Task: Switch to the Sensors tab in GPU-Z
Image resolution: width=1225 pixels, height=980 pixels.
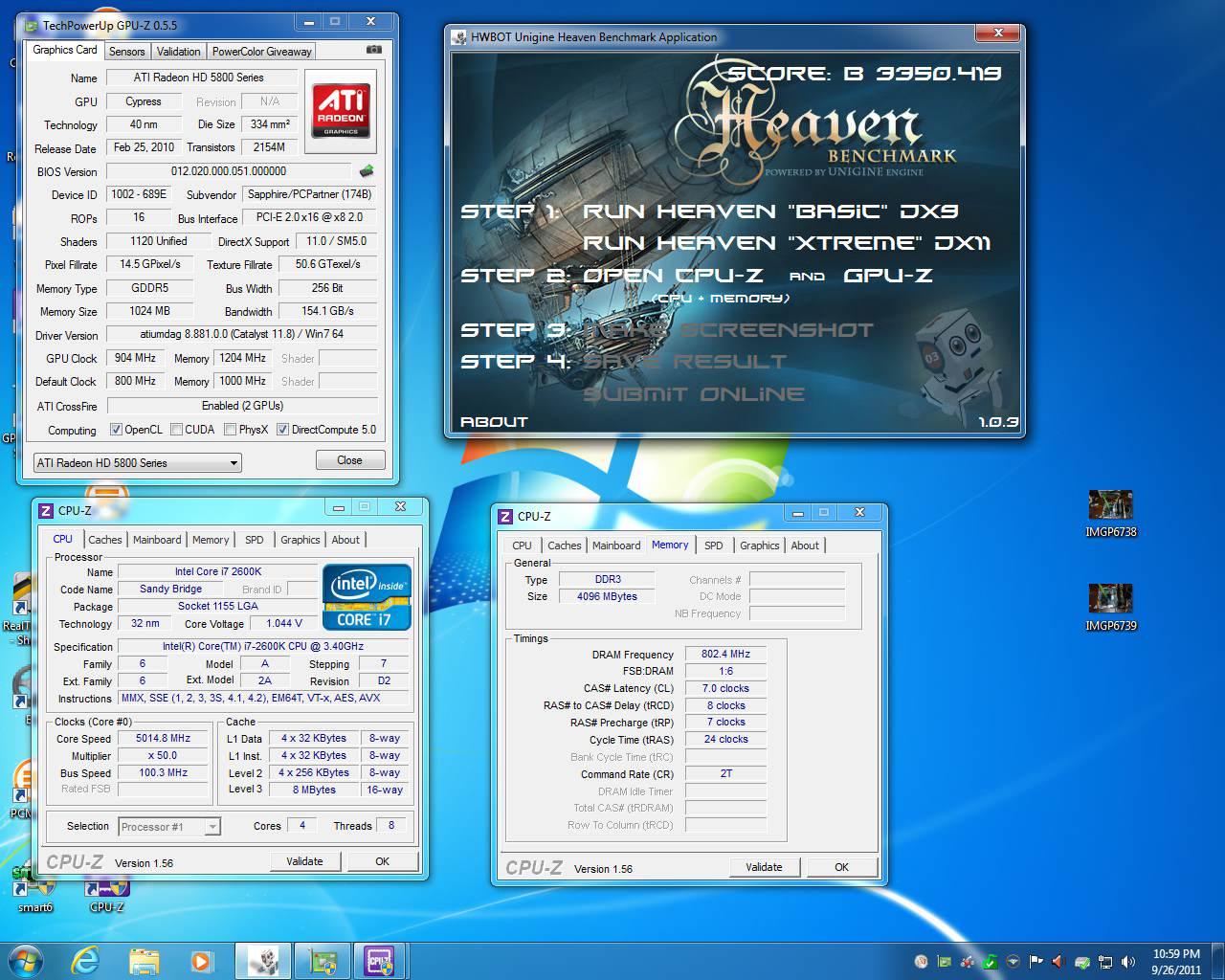Action: coord(126,52)
